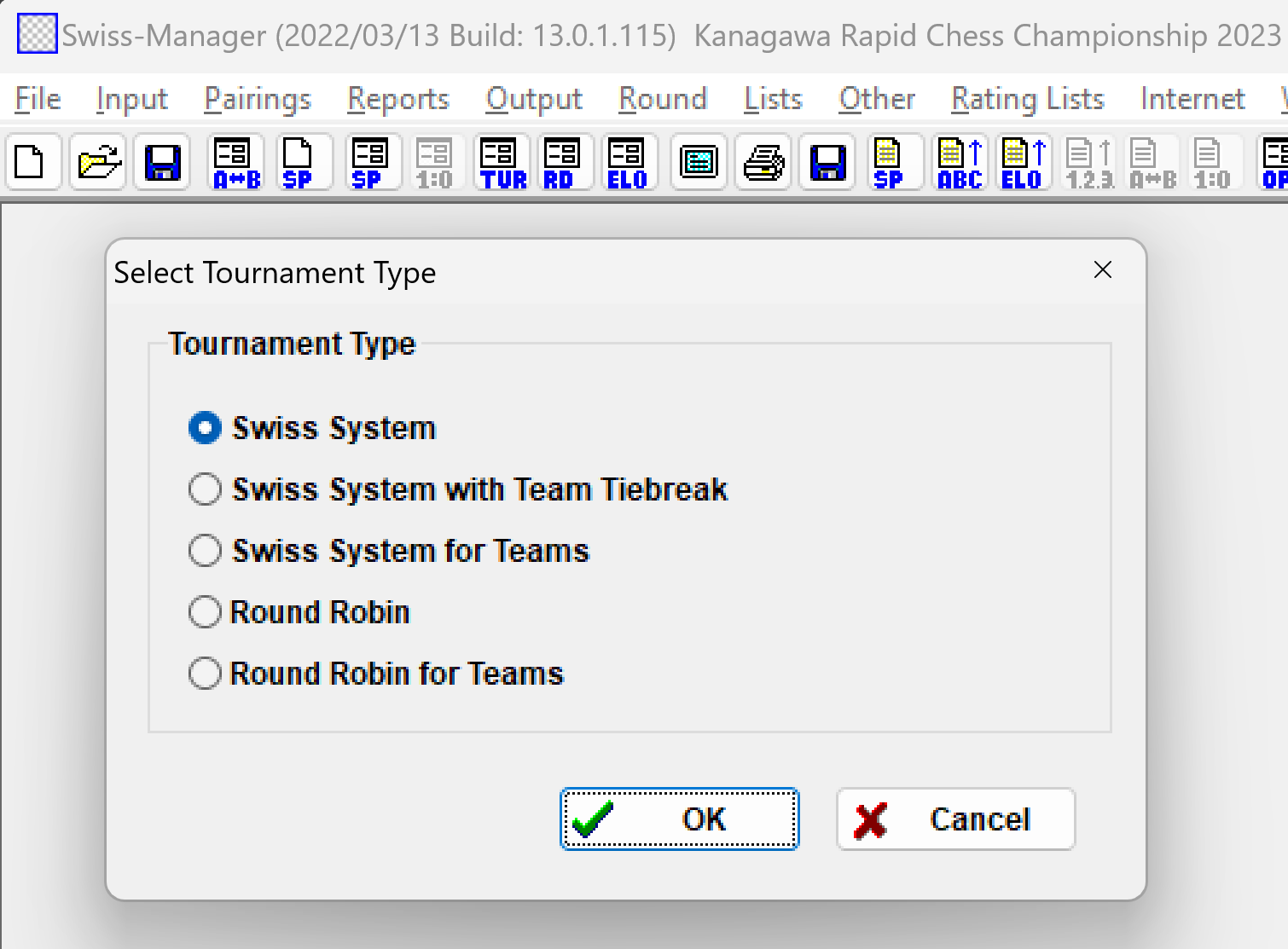Close the Select Tournament Type dialog
This screenshot has height=949, width=1288.
pos(1102,270)
